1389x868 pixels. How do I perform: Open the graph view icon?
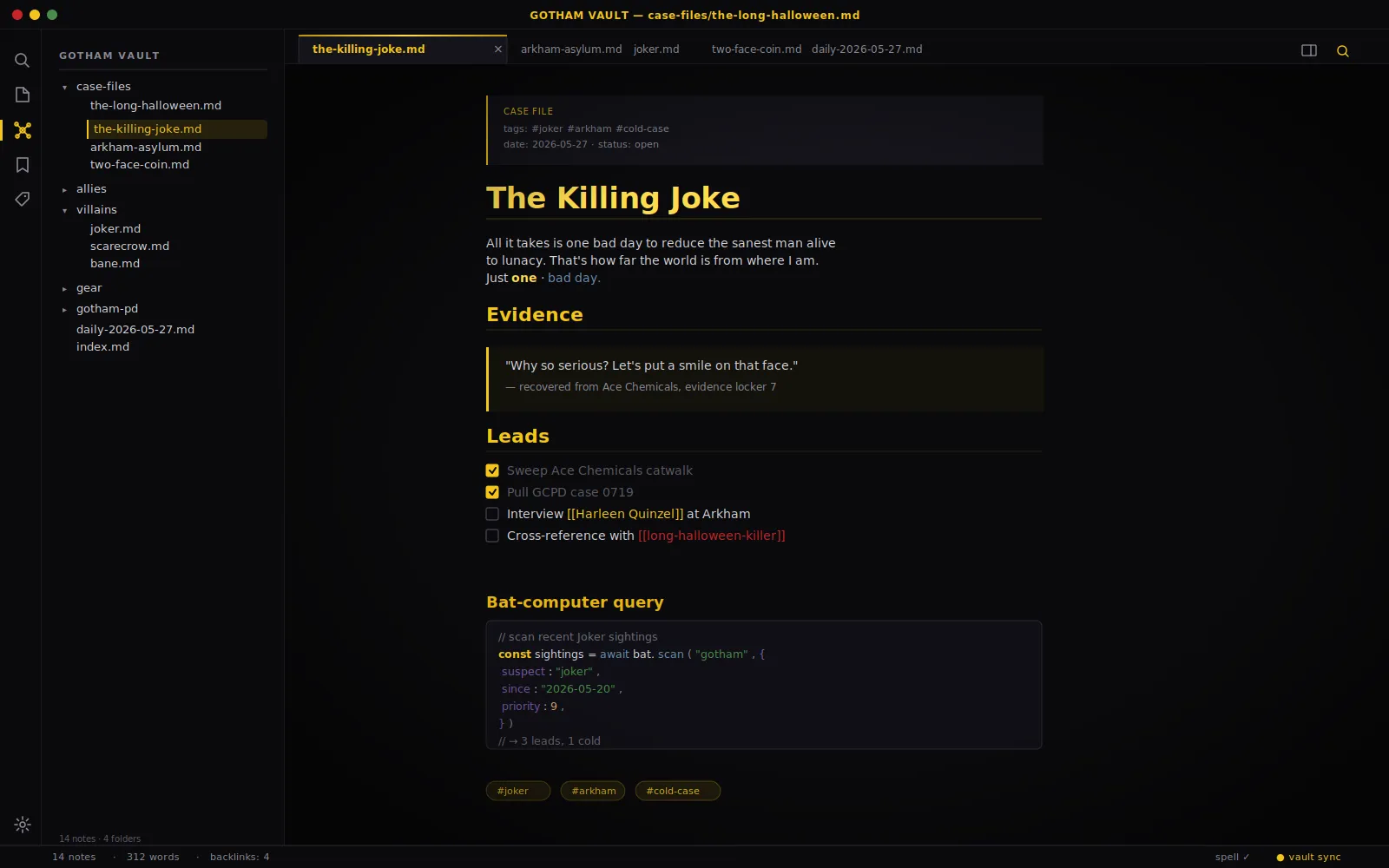pos(23,130)
